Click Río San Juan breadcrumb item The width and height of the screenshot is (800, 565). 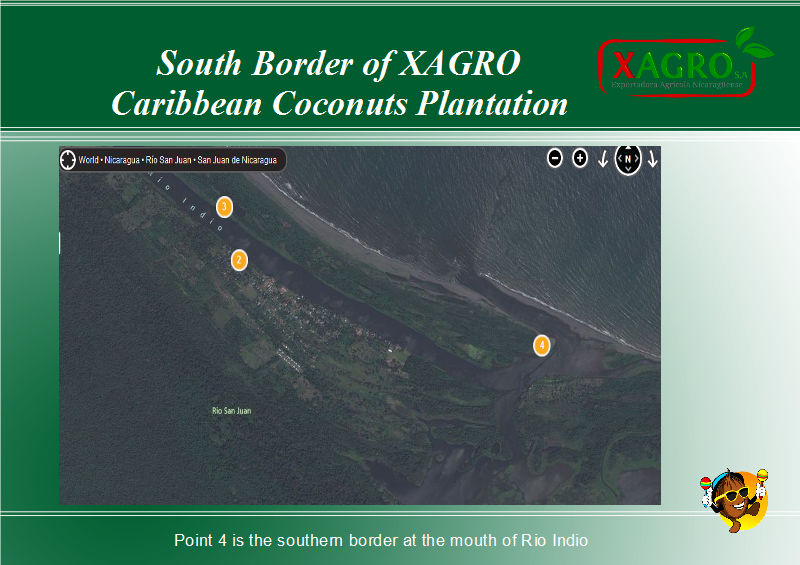(x=168, y=160)
